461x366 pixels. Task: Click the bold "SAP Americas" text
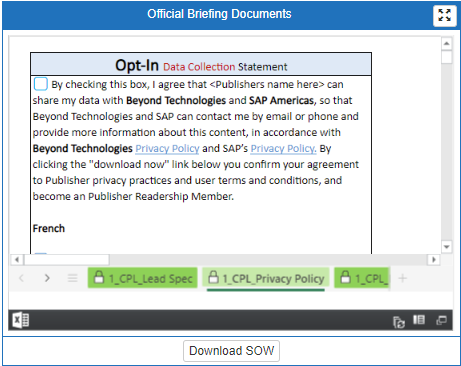[x=281, y=100]
